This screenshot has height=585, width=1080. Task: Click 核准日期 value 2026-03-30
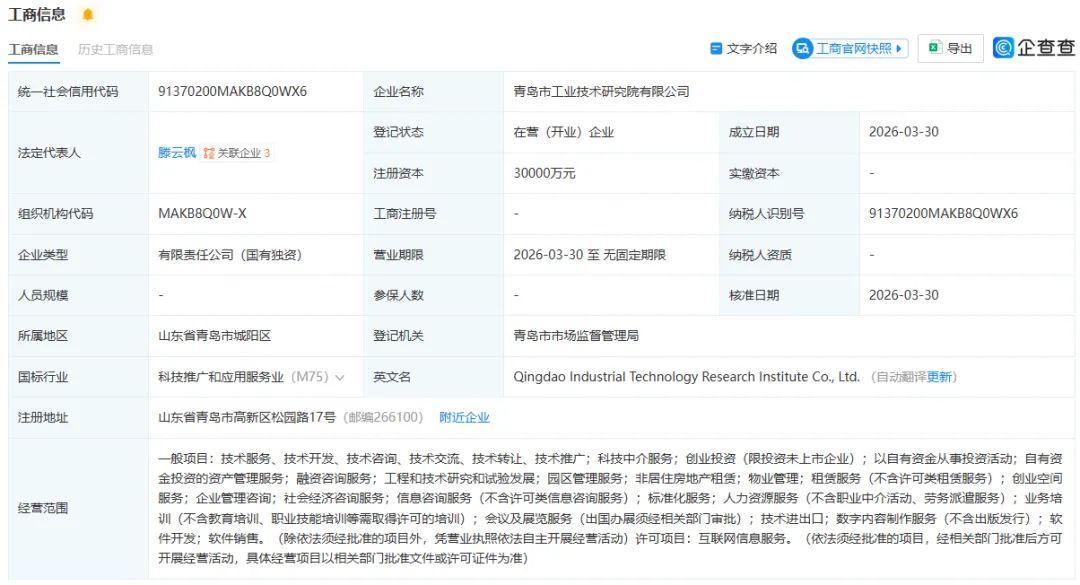tap(903, 295)
